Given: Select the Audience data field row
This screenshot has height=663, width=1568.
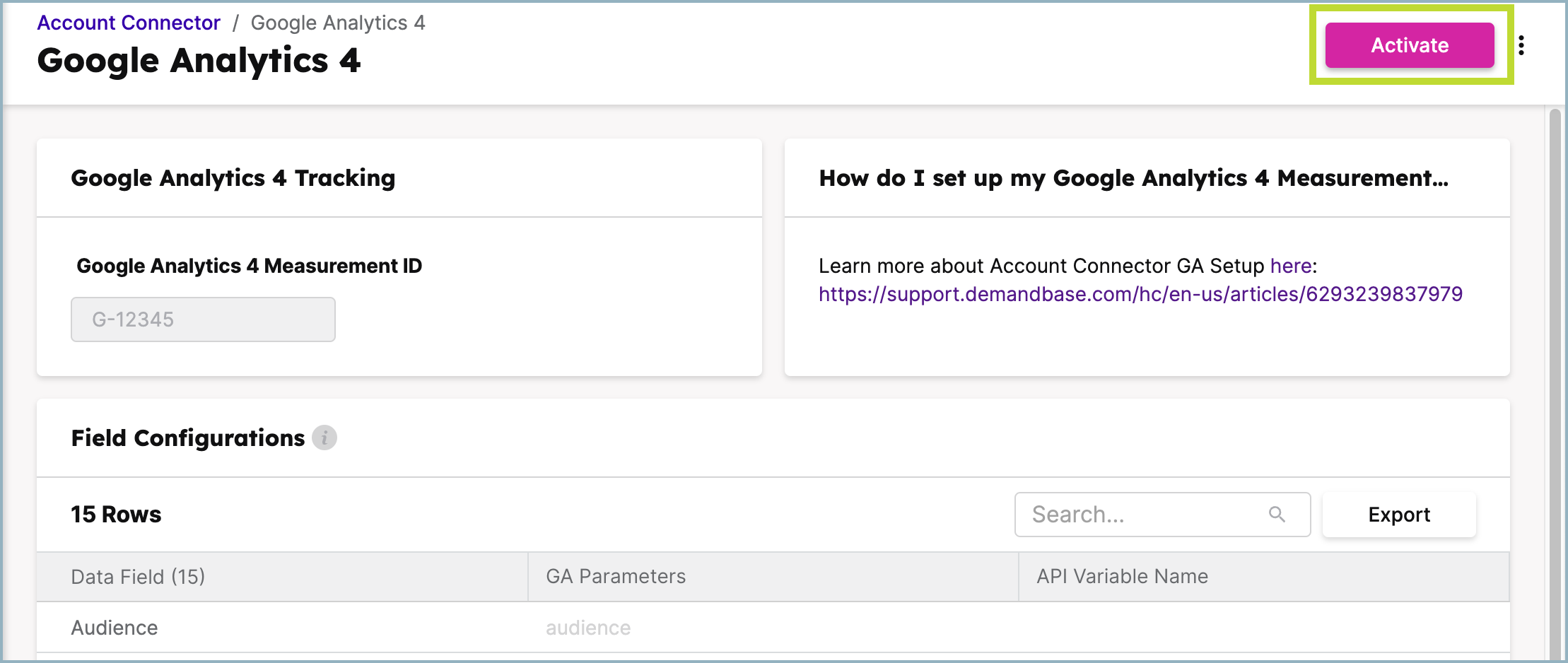Looking at the screenshot, I should tap(115, 628).
